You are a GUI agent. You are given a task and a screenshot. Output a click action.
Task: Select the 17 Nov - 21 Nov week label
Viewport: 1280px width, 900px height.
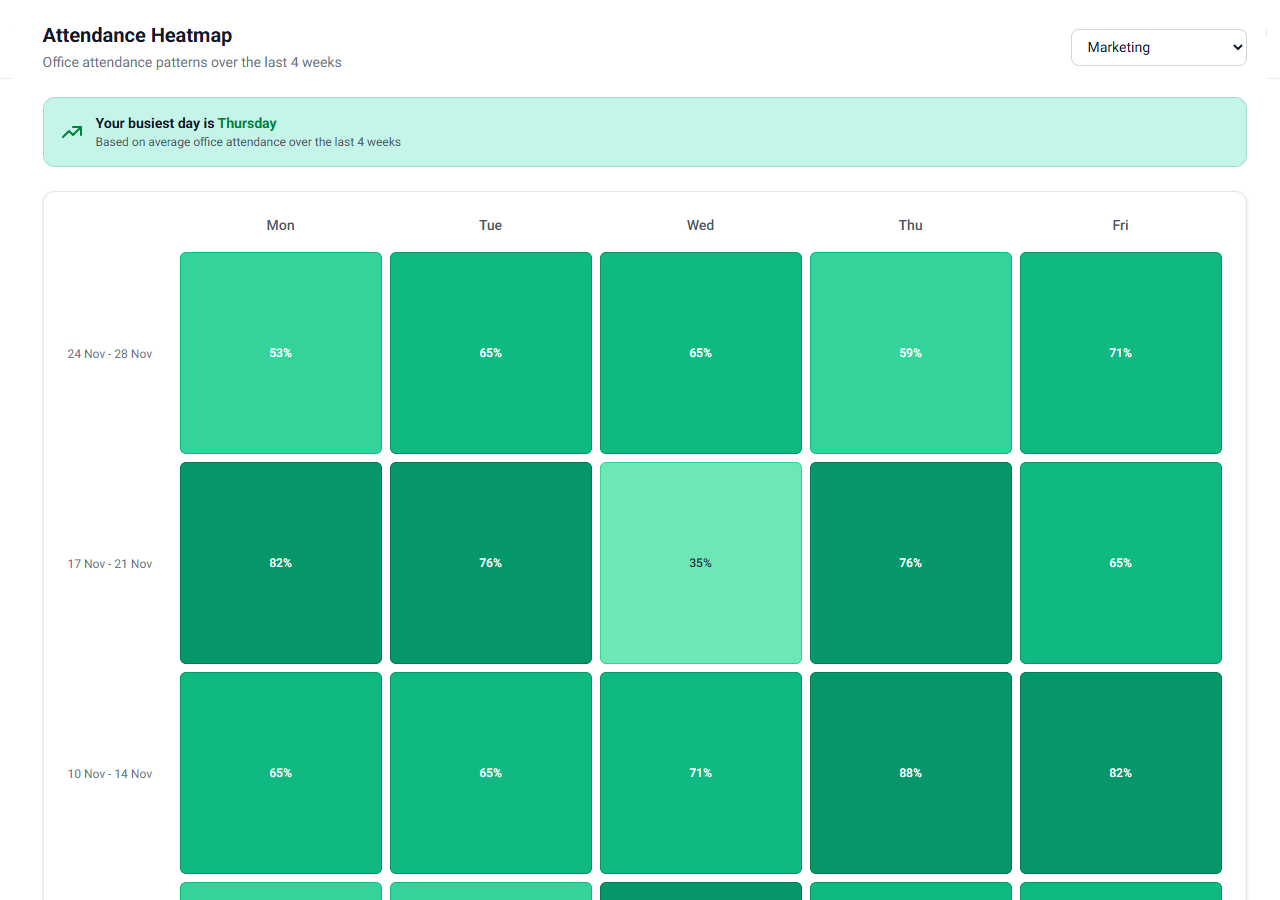(x=110, y=563)
